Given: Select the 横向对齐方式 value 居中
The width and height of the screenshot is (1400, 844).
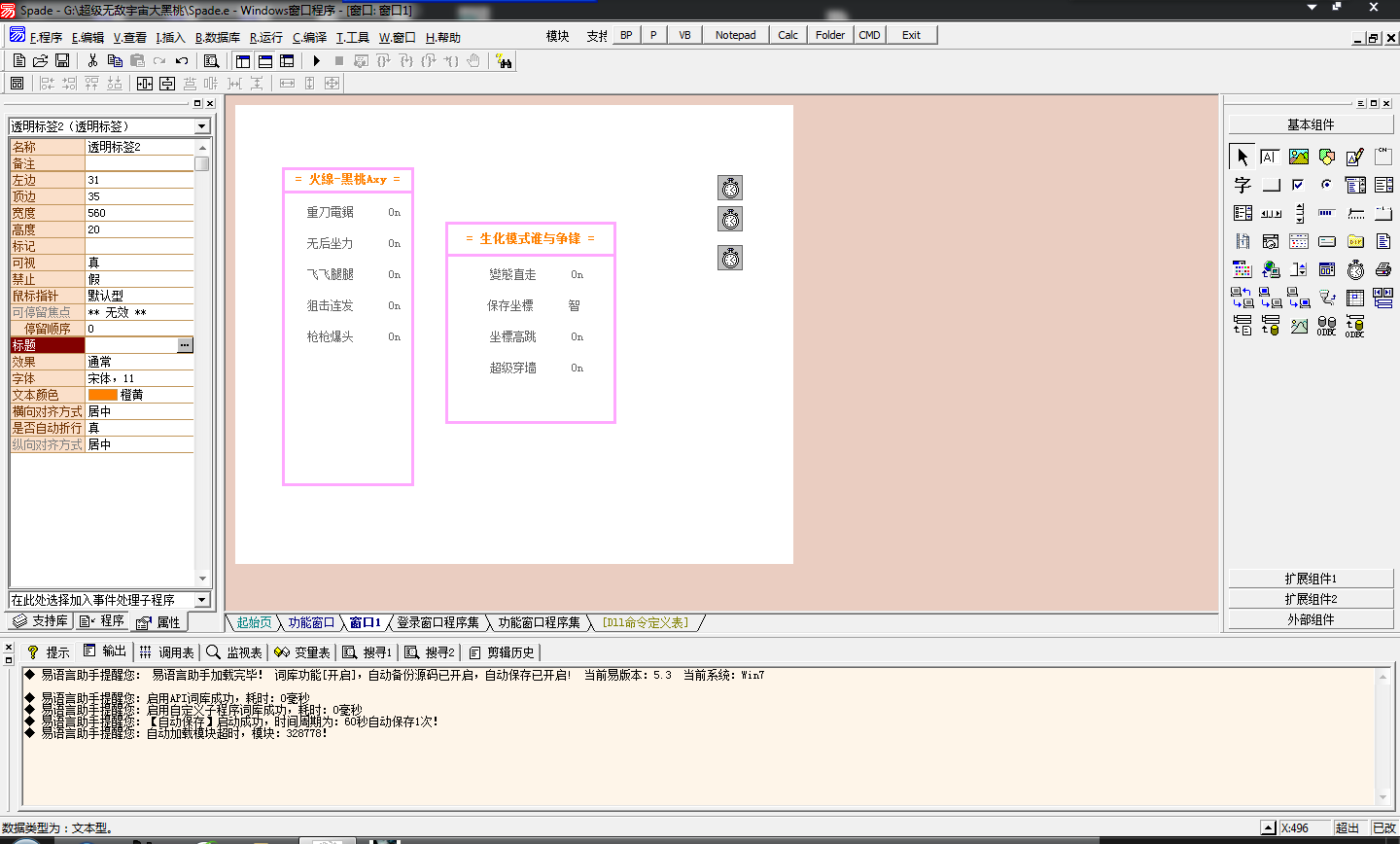Looking at the screenshot, I should [x=139, y=411].
